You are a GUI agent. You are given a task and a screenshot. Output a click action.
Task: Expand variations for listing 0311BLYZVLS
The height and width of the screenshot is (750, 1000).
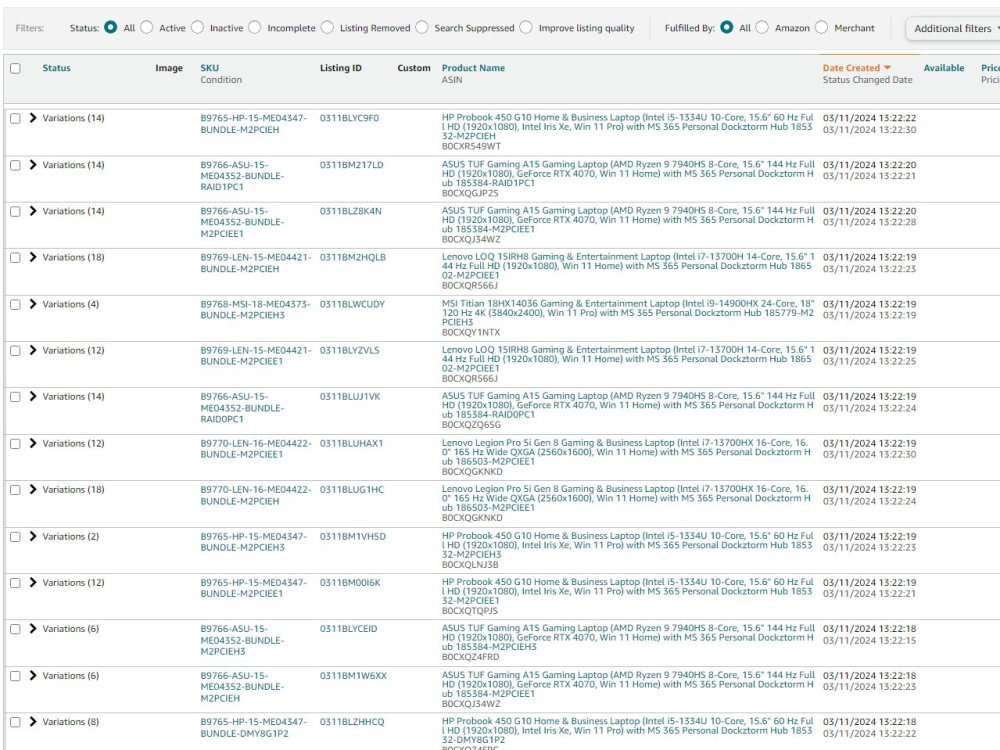tap(33, 351)
